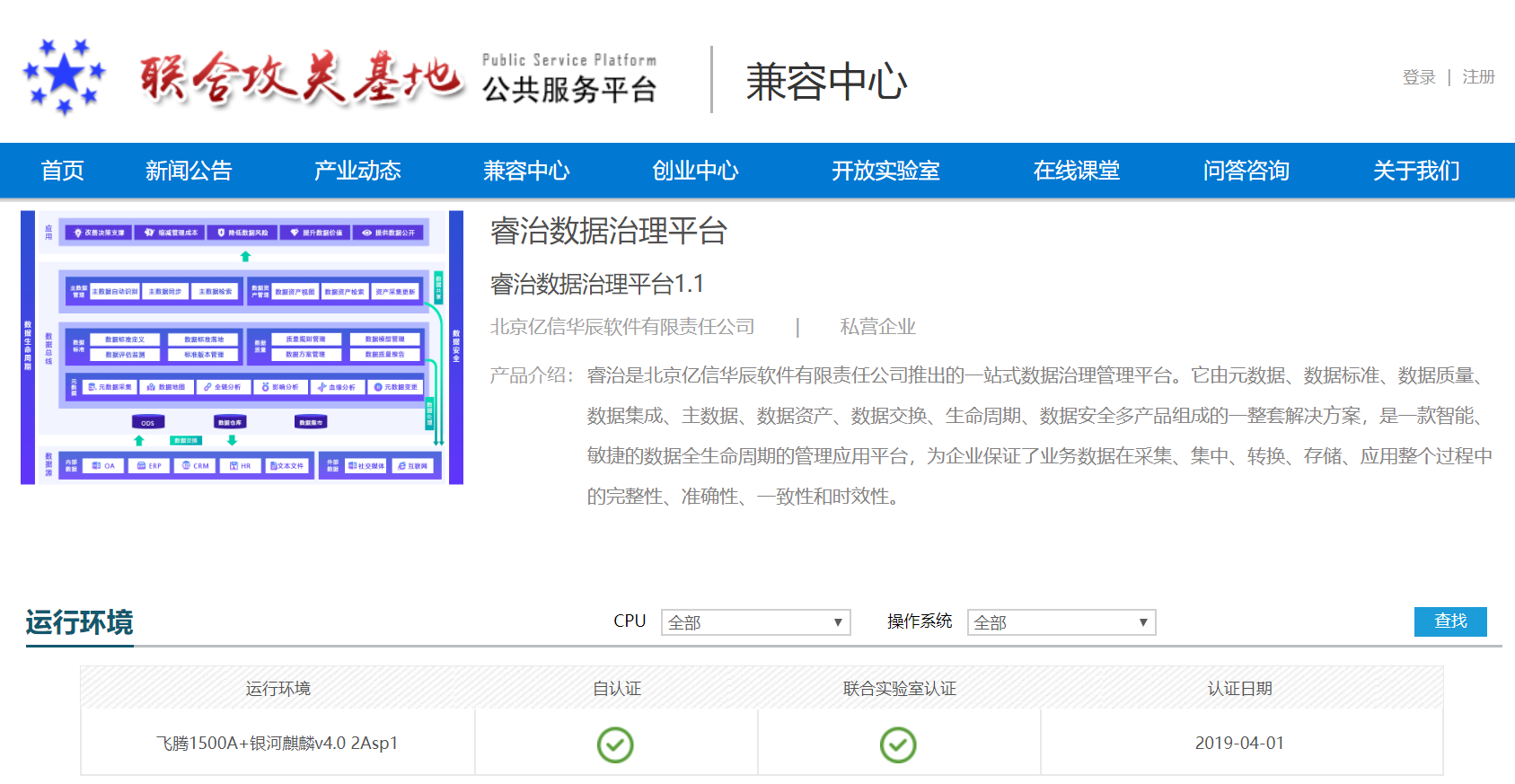Click the 2019-04-01 date cell
Image resolution: width=1515 pixels, height=784 pixels.
[1239, 743]
